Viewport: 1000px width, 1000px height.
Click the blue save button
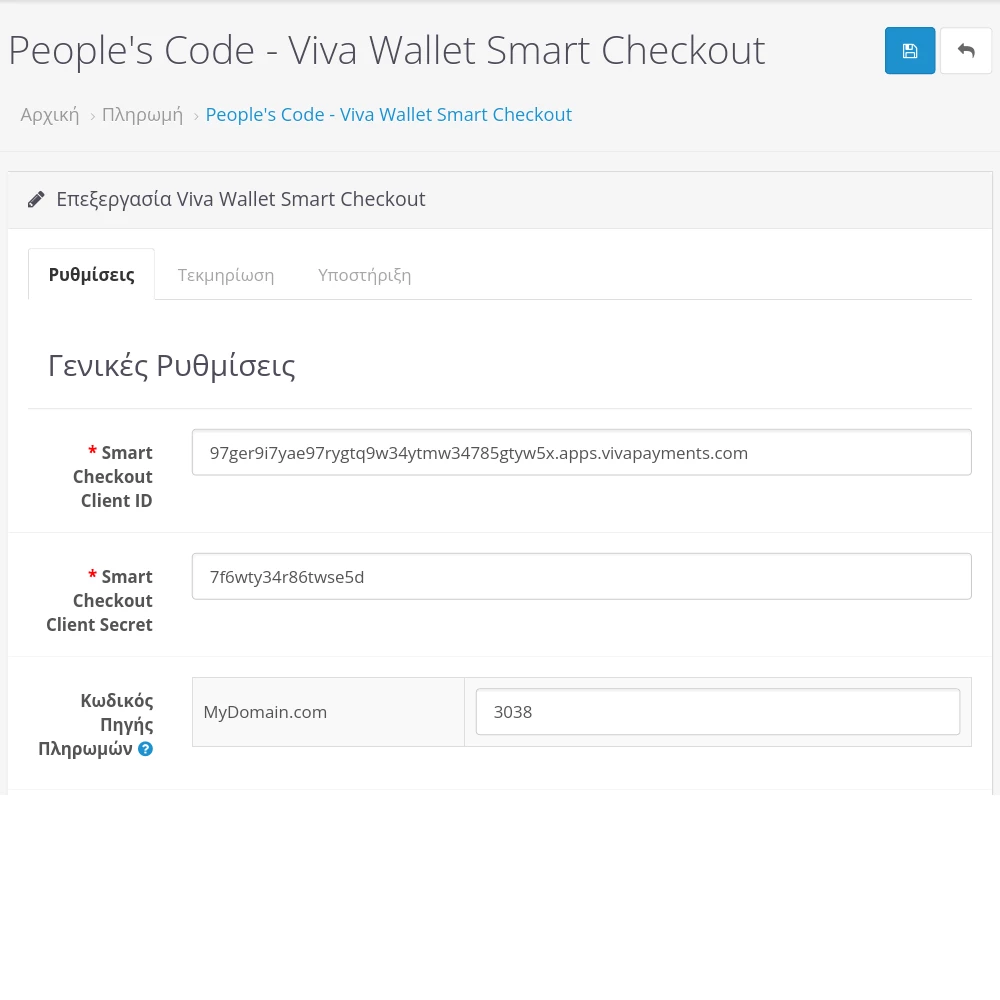click(910, 51)
